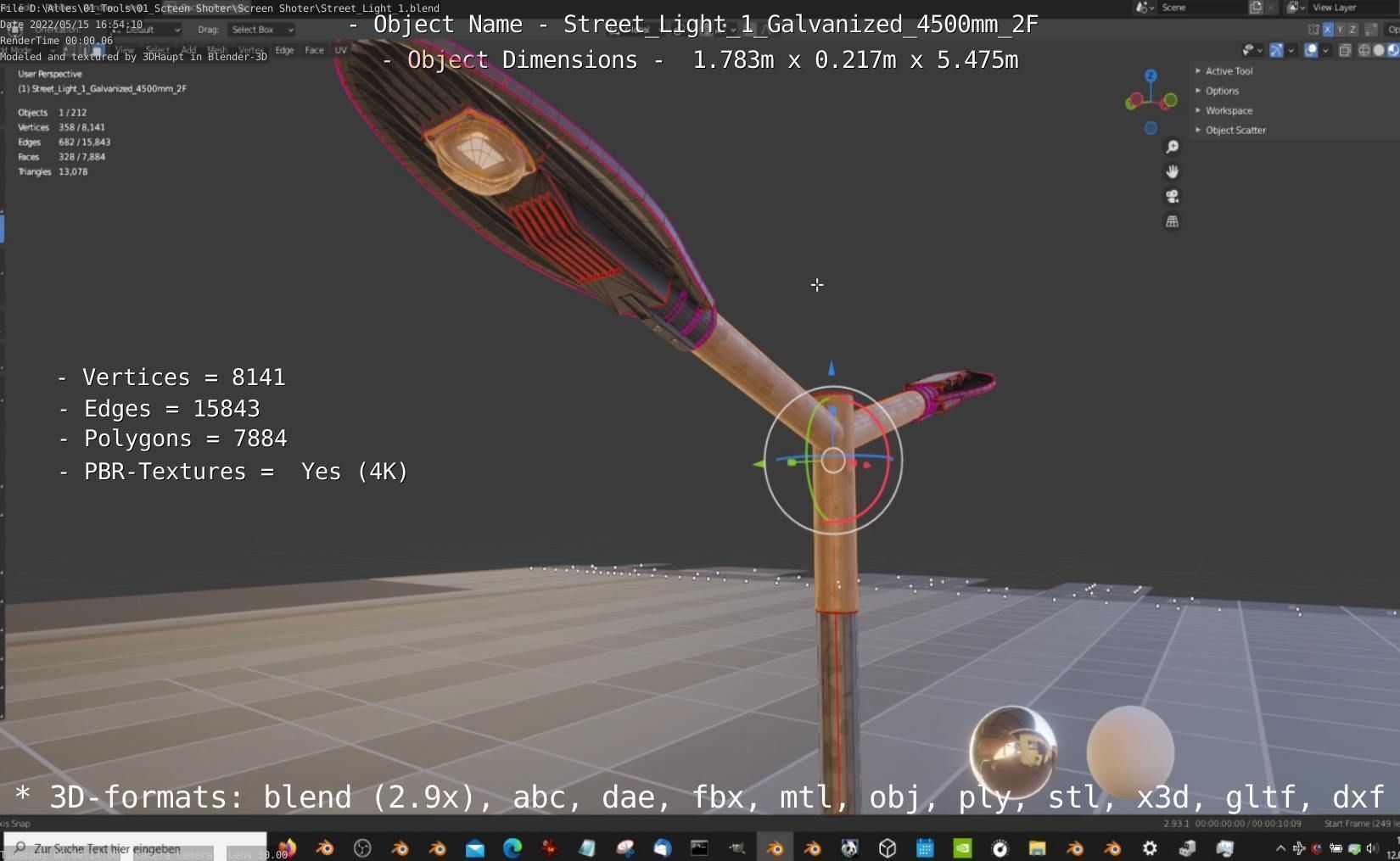Open the Edge menu
This screenshot has width=1400, height=861.
coord(284,50)
